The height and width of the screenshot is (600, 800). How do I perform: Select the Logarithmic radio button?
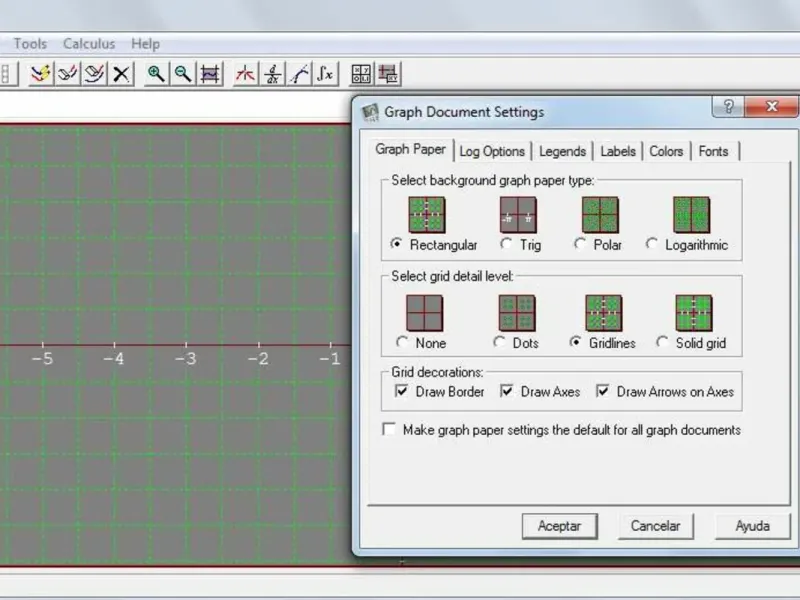click(x=652, y=244)
